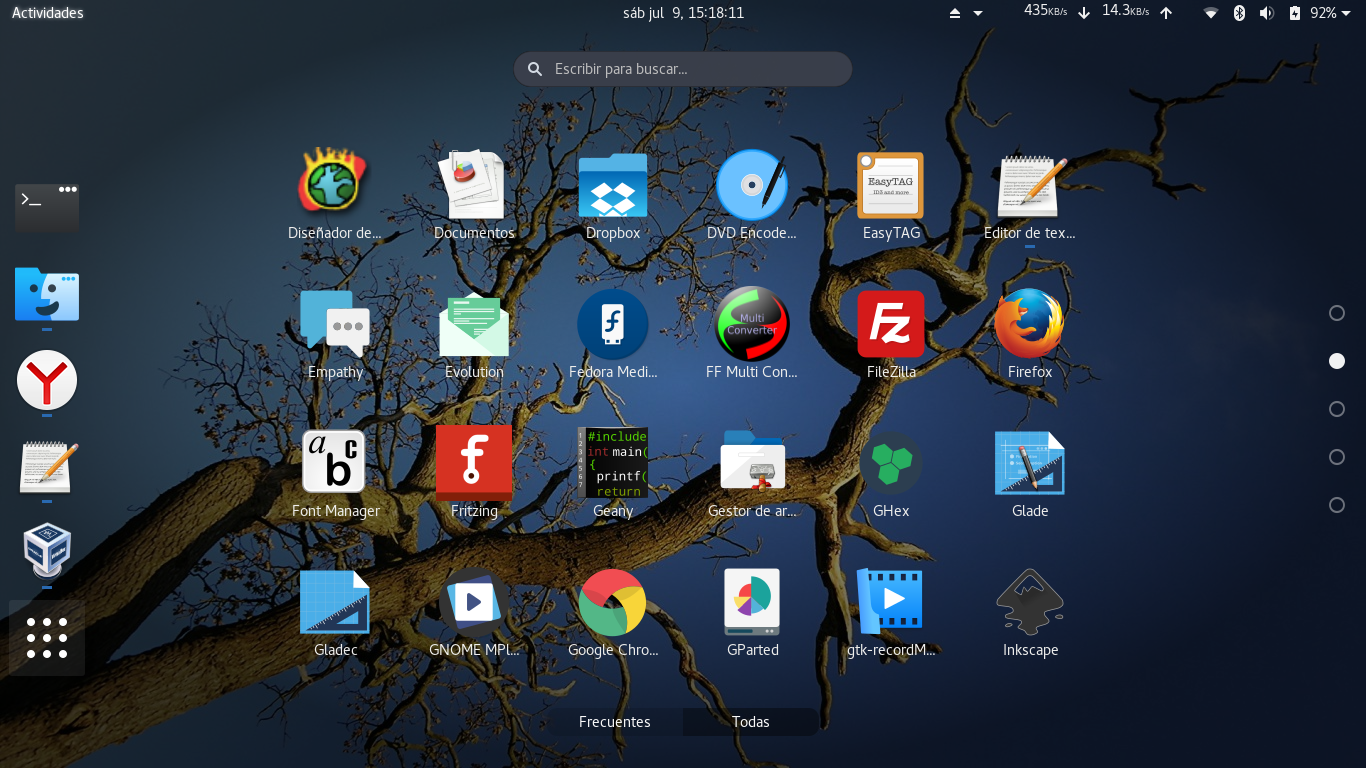Switch to the Frecuentes tab
The image size is (1366, 768).
[x=615, y=722]
